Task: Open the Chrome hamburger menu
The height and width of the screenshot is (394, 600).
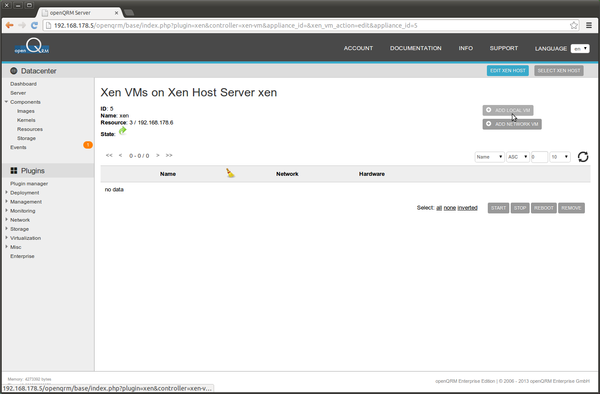Action: click(589, 25)
